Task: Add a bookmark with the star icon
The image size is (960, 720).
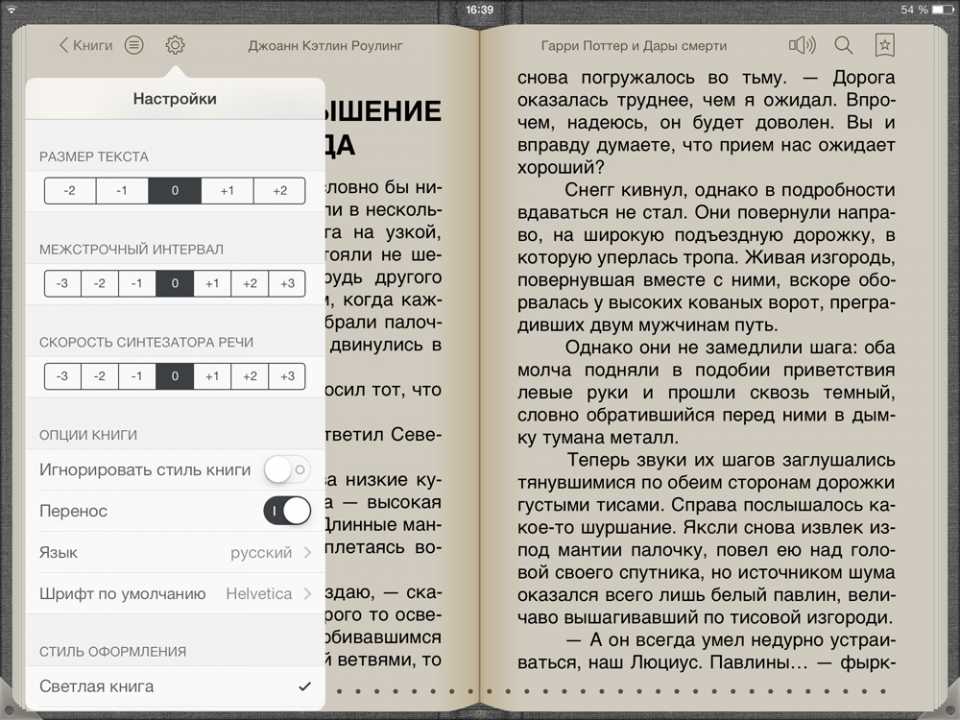Action: point(885,45)
